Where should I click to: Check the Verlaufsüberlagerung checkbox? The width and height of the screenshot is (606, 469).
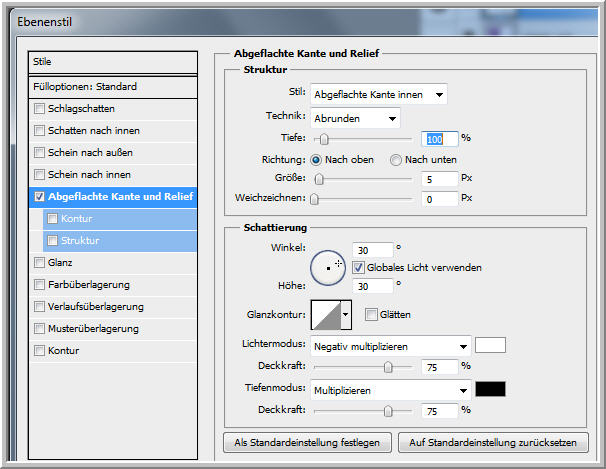click(39, 307)
